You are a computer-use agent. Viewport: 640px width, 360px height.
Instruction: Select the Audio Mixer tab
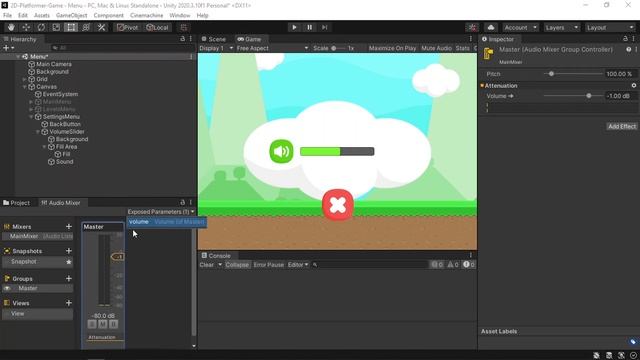pos(61,203)
